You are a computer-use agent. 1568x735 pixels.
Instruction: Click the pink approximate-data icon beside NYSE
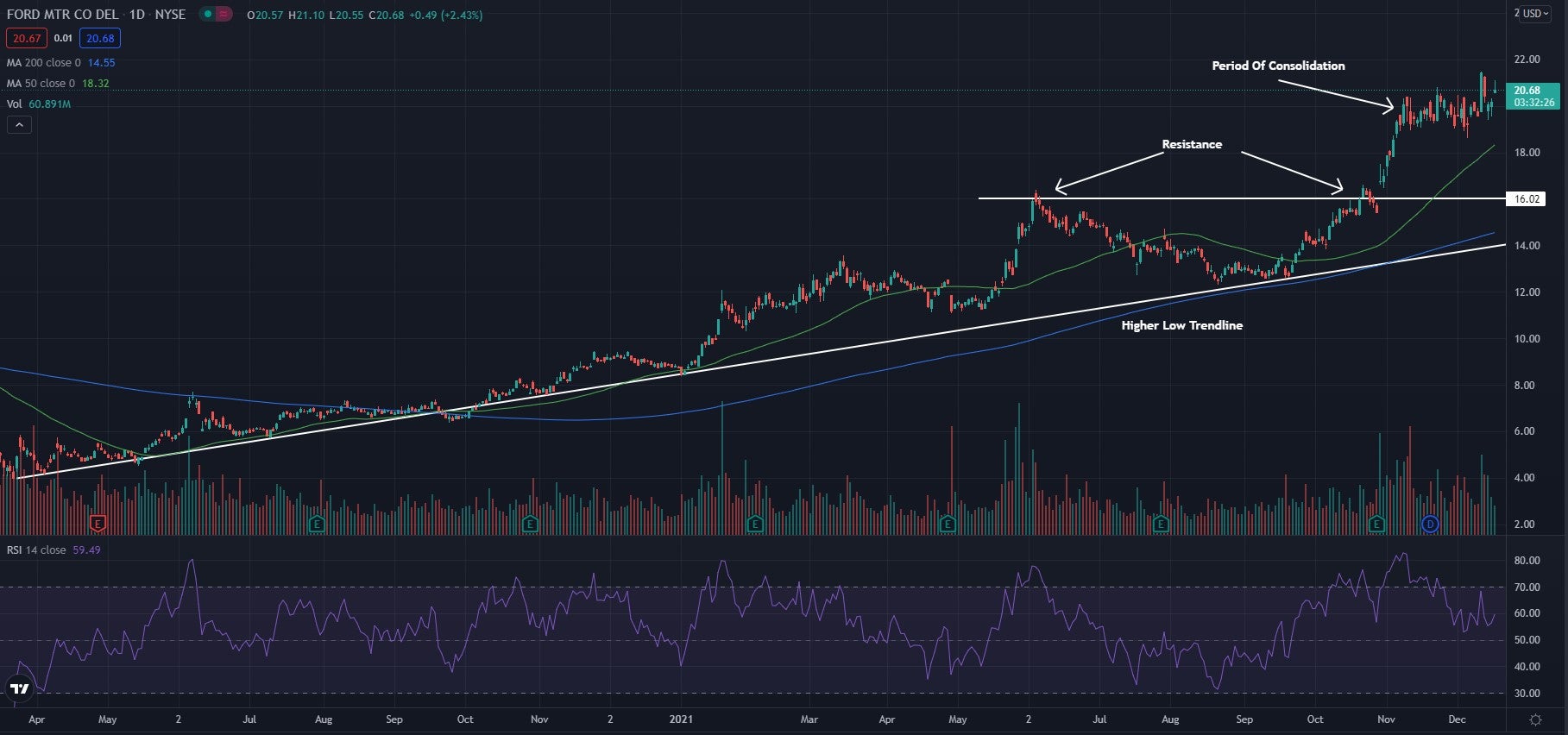coord(224,15)
